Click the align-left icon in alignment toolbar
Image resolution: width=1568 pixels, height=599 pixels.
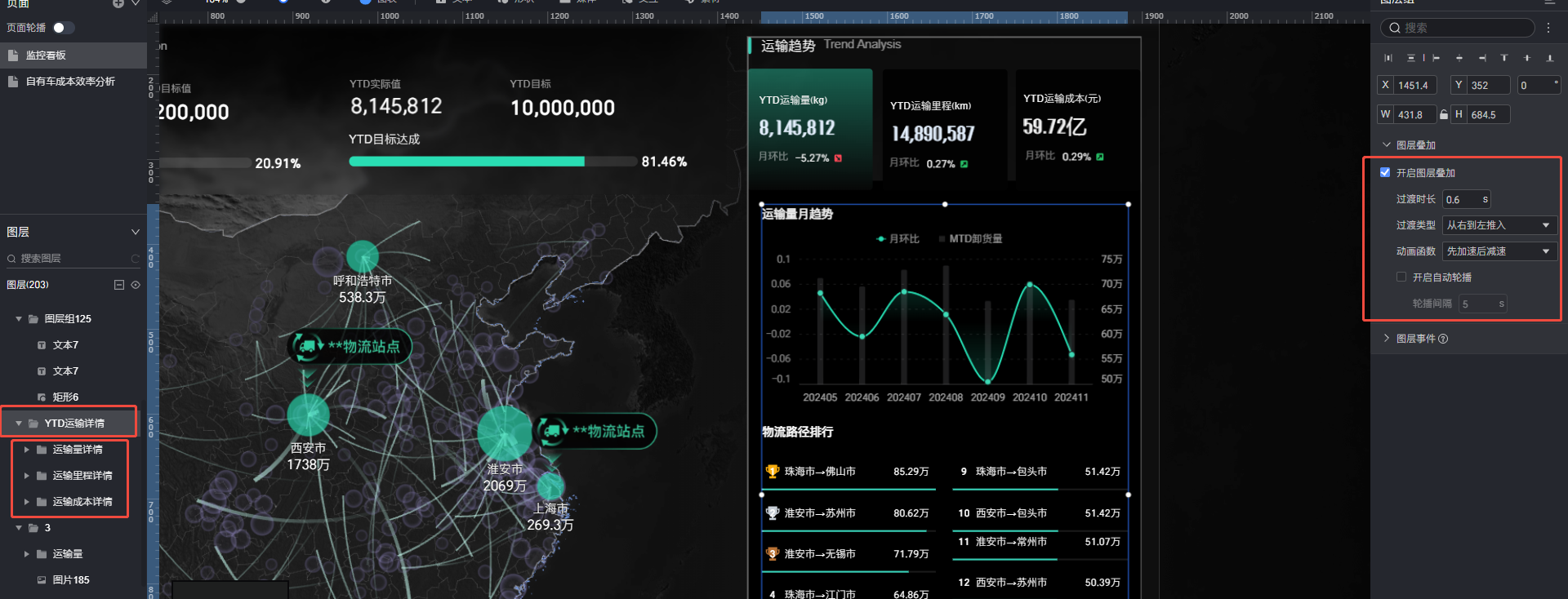(x=1436, y=58)
